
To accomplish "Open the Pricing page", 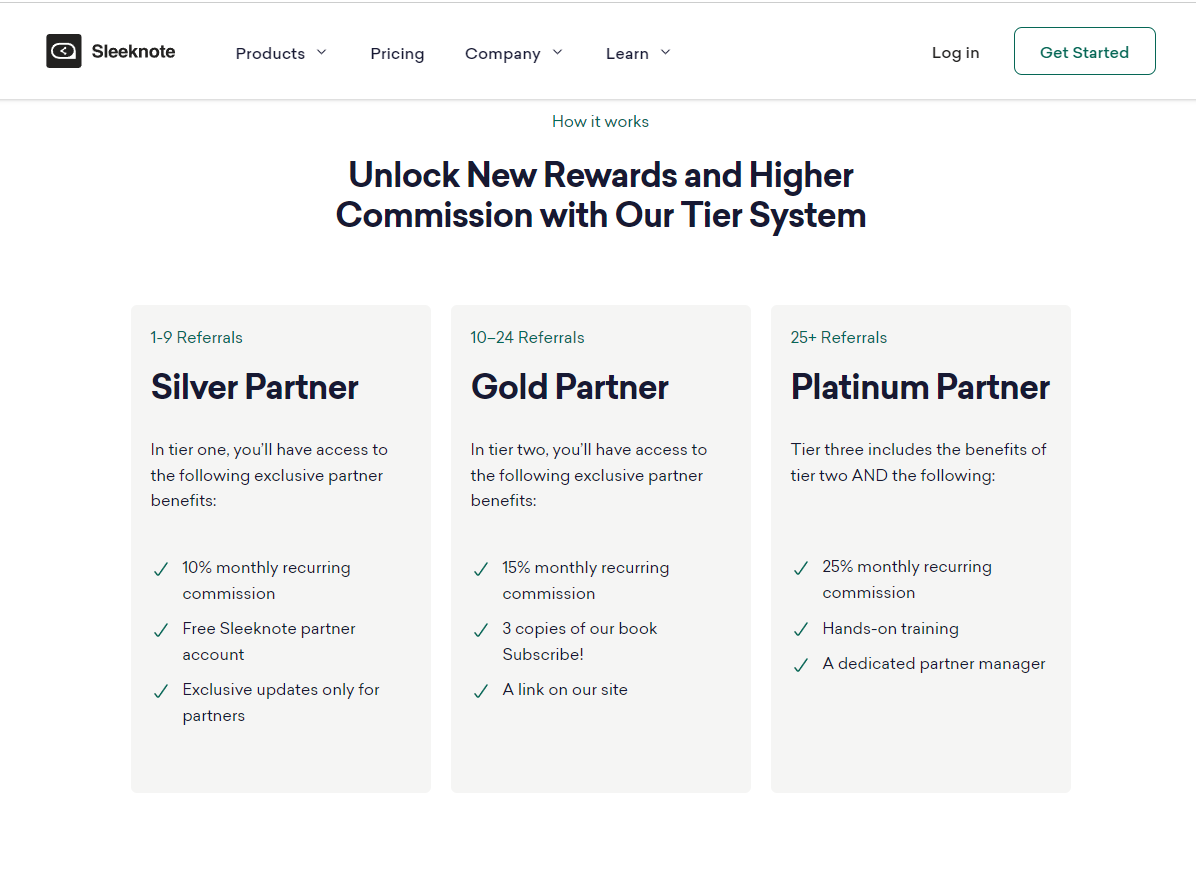I will pos(397,53).
